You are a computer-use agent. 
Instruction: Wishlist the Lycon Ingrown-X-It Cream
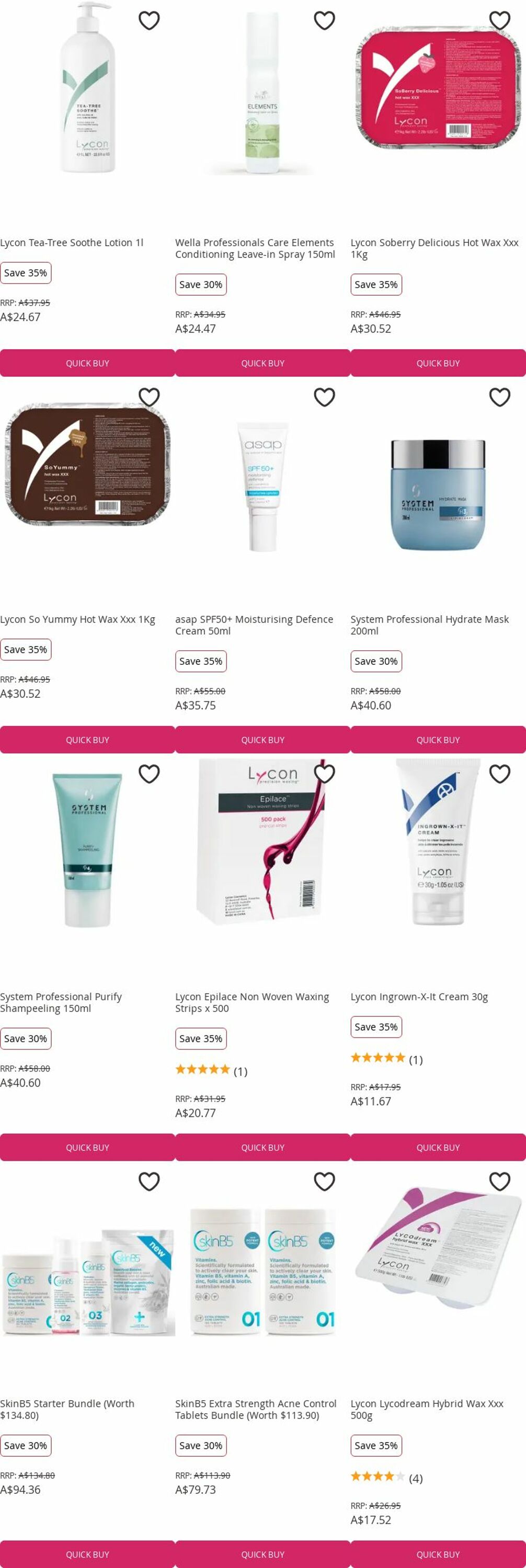500,774
